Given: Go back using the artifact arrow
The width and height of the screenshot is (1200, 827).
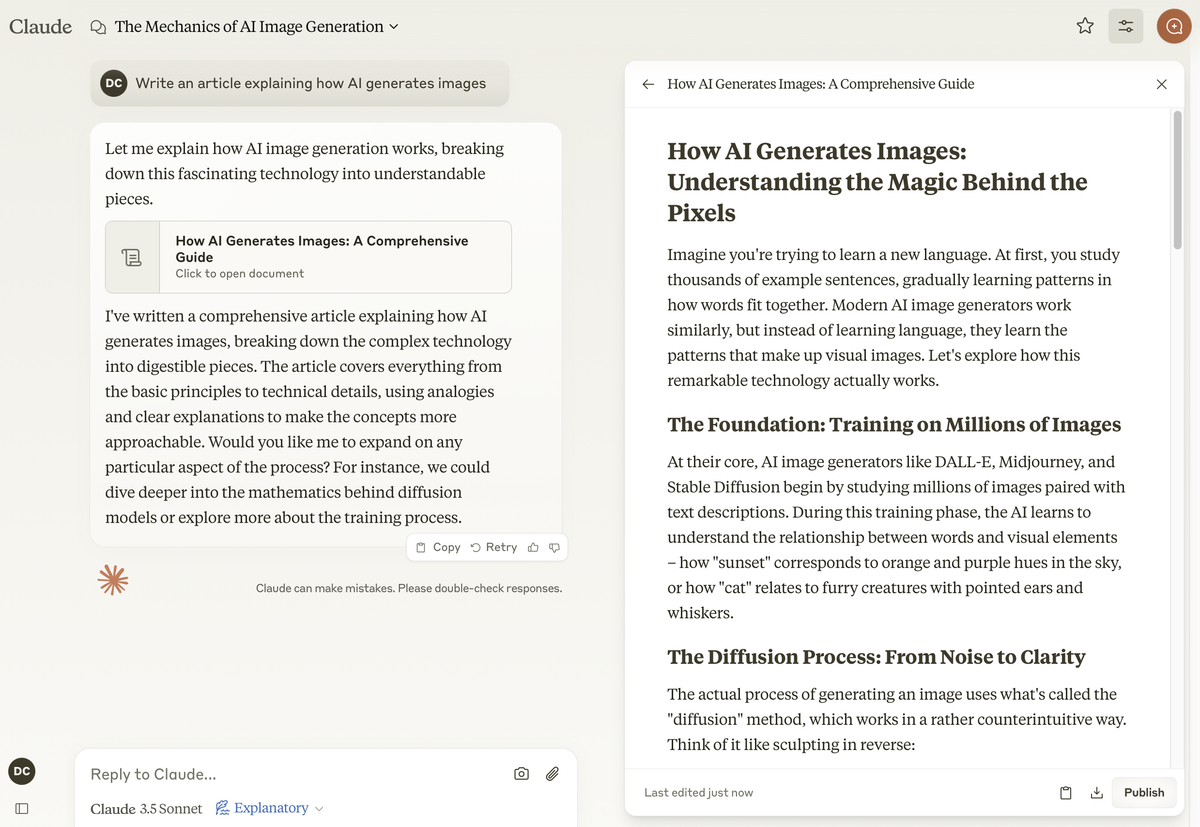Looking at the screenshot, I should [648, 85].
